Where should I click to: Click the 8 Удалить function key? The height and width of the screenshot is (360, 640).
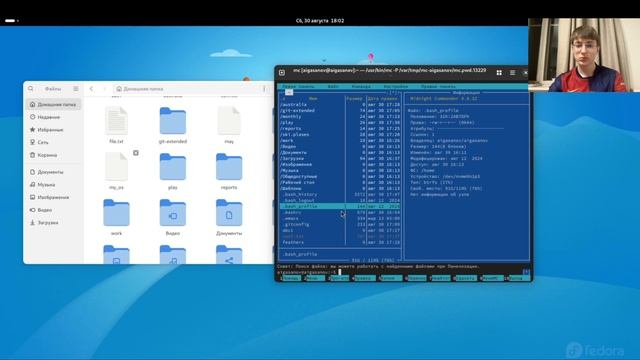point(466,278)
